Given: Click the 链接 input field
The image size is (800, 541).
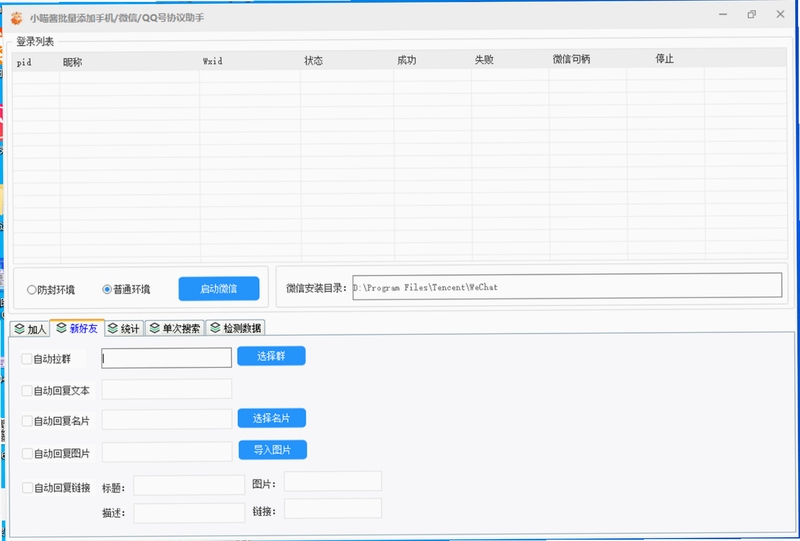Looking at the screenshot, I should (333, 509).
